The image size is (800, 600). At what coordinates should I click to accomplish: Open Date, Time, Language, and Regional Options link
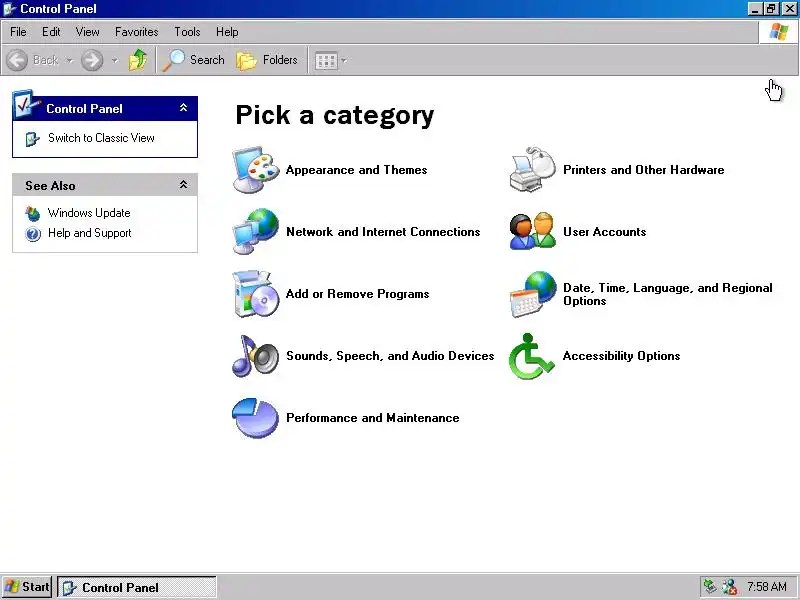click(x=668, y=294)
